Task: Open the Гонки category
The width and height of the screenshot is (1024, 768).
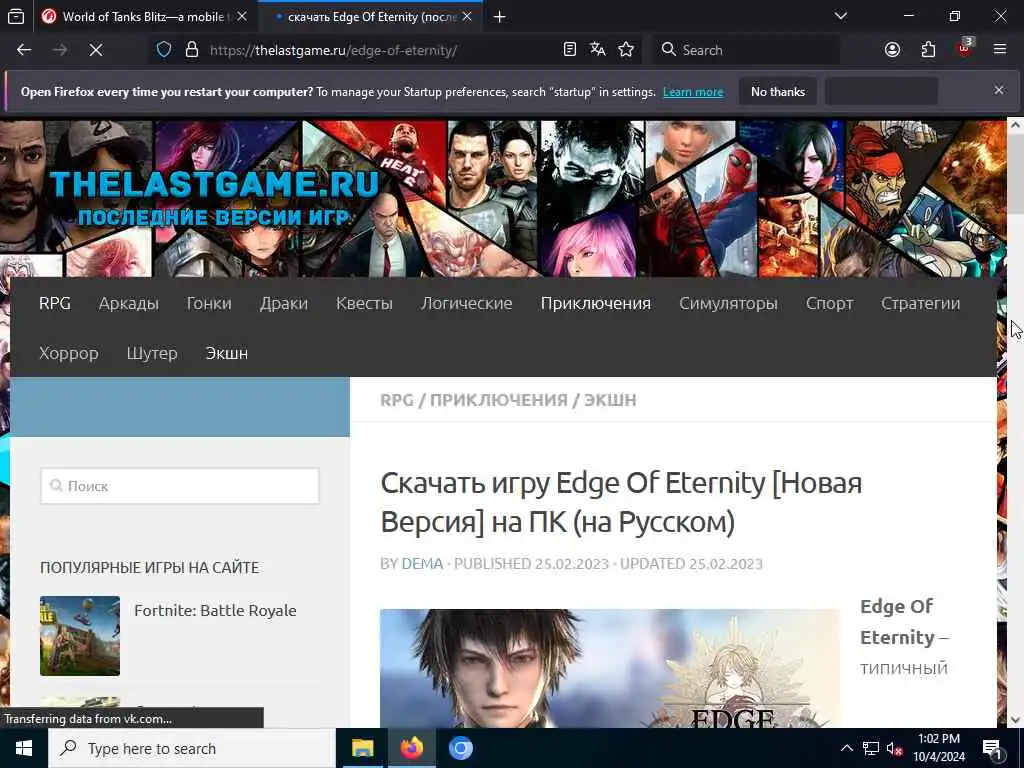Action: [x=209, y=303]
